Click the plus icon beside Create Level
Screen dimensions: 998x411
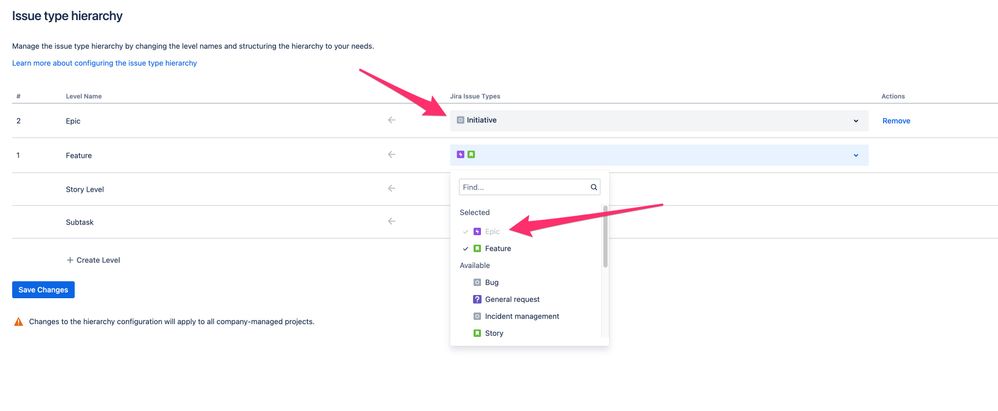click(70, 260)
